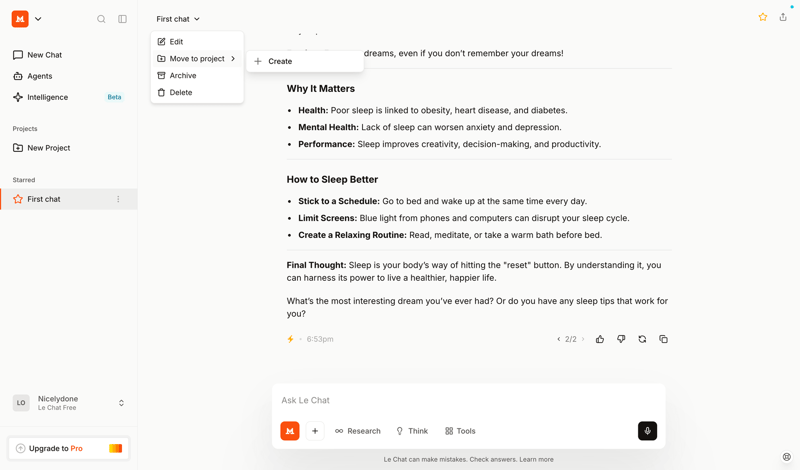This screenshot has height=470, width=800.
Task: Click the Ask Le Chat input field
Action: 468,400
